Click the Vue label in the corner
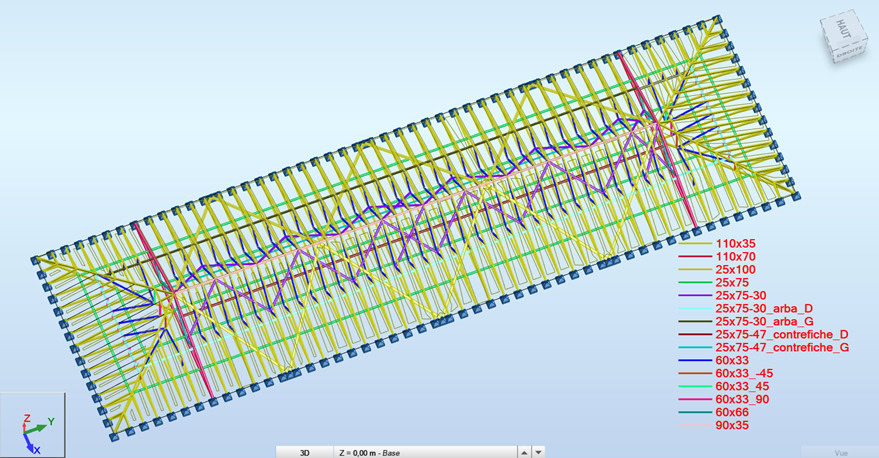 click(x=841, y=451)
